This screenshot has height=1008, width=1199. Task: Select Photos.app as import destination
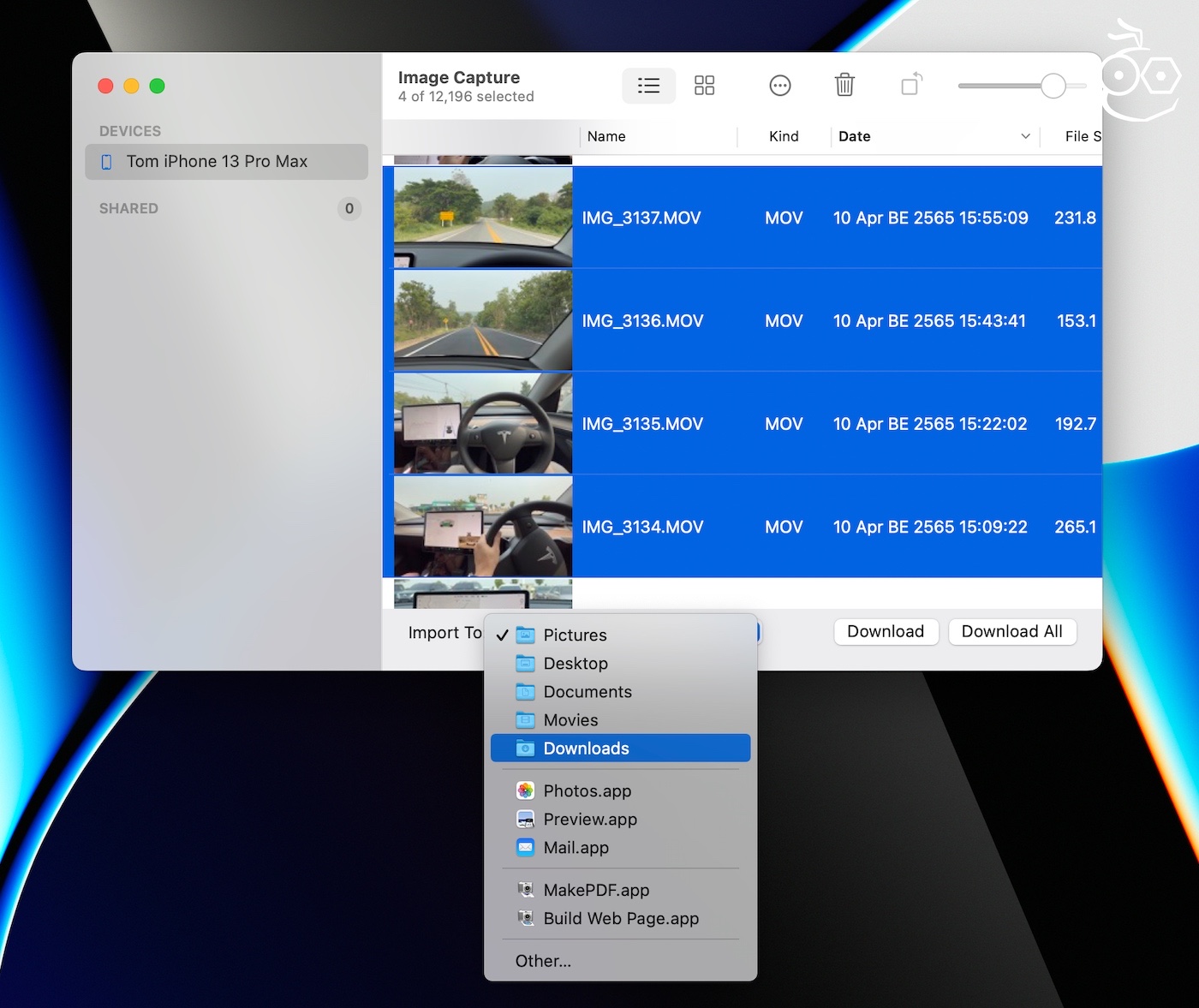[587, 790]
